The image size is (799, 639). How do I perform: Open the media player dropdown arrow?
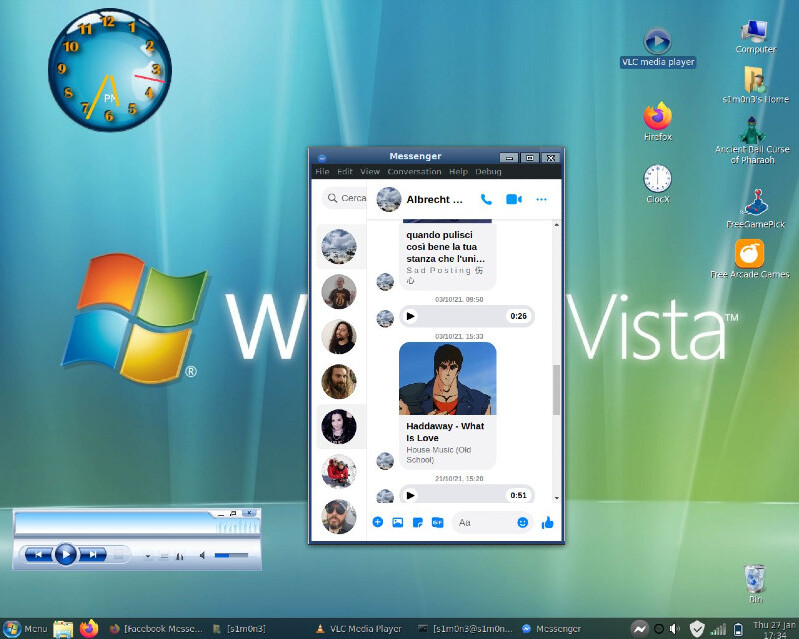(148, 556)
